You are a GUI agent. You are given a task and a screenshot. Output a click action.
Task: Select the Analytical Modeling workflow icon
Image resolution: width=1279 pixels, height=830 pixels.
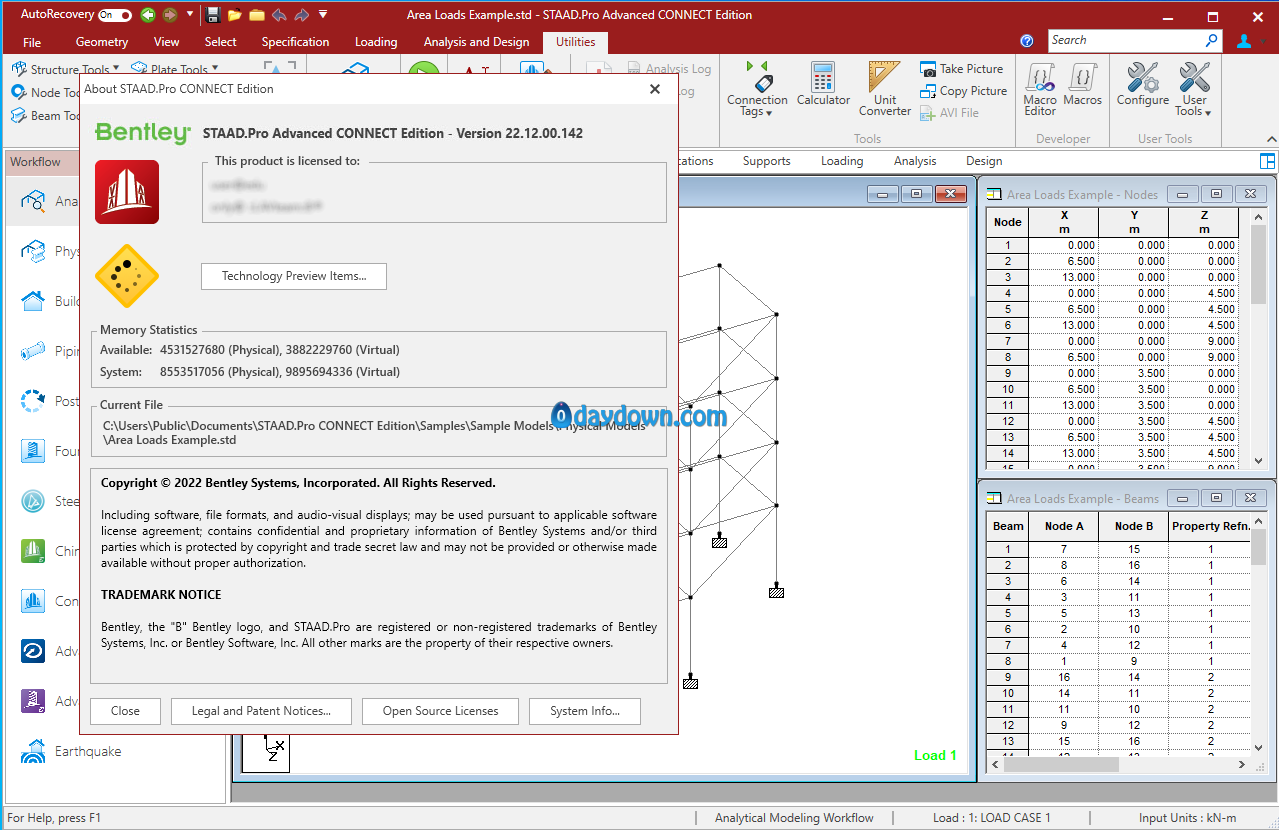point(34,201)
